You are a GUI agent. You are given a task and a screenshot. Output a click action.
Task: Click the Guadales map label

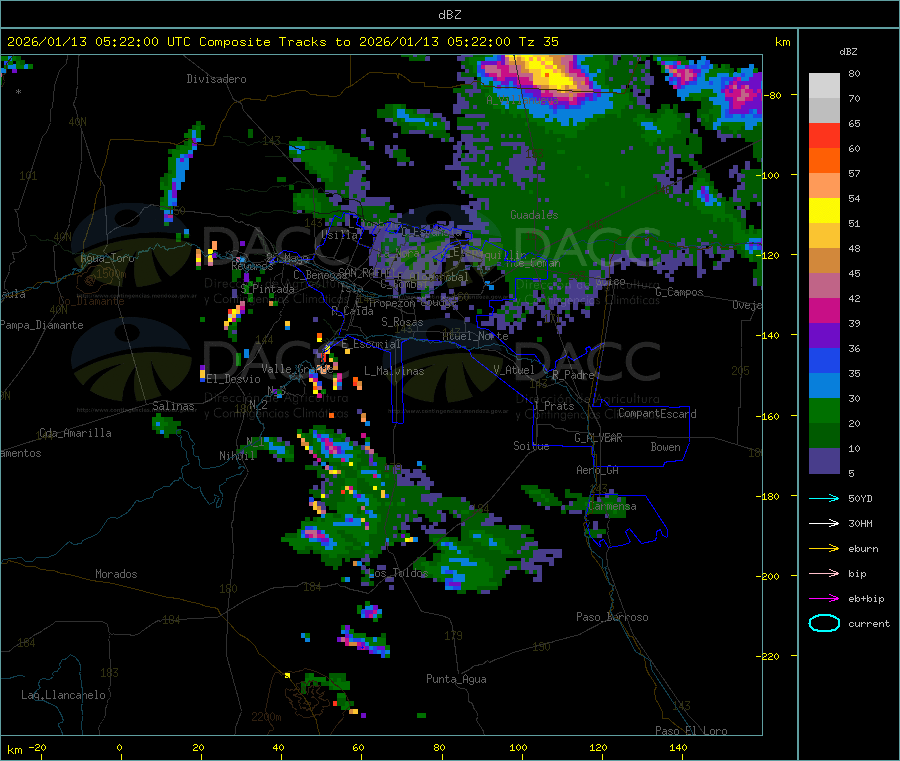534,215
